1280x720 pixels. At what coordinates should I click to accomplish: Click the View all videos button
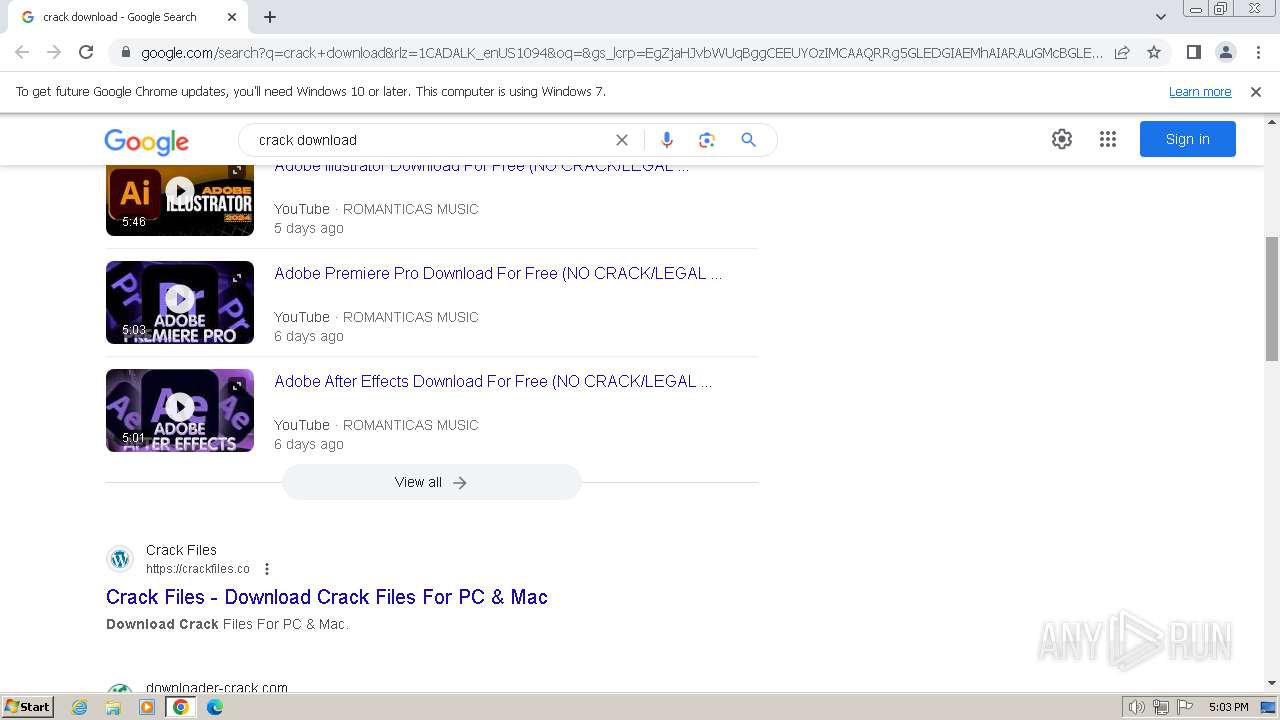point(432,482)
